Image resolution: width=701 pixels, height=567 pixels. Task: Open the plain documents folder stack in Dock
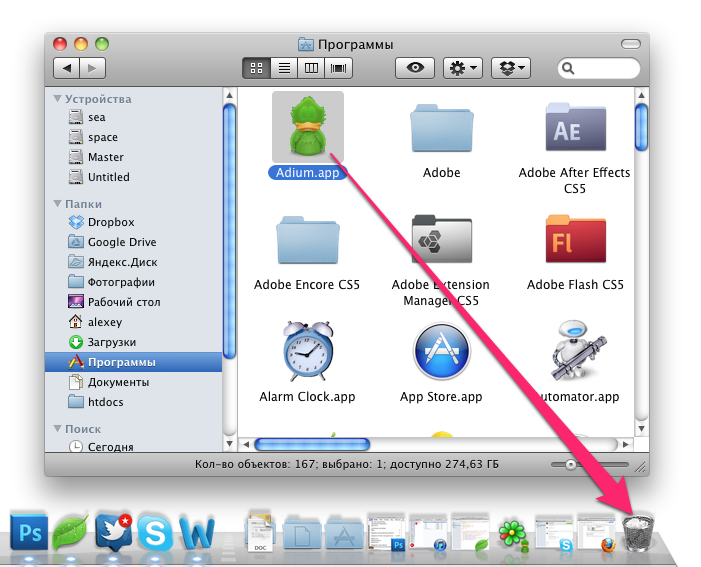[302, 533]
